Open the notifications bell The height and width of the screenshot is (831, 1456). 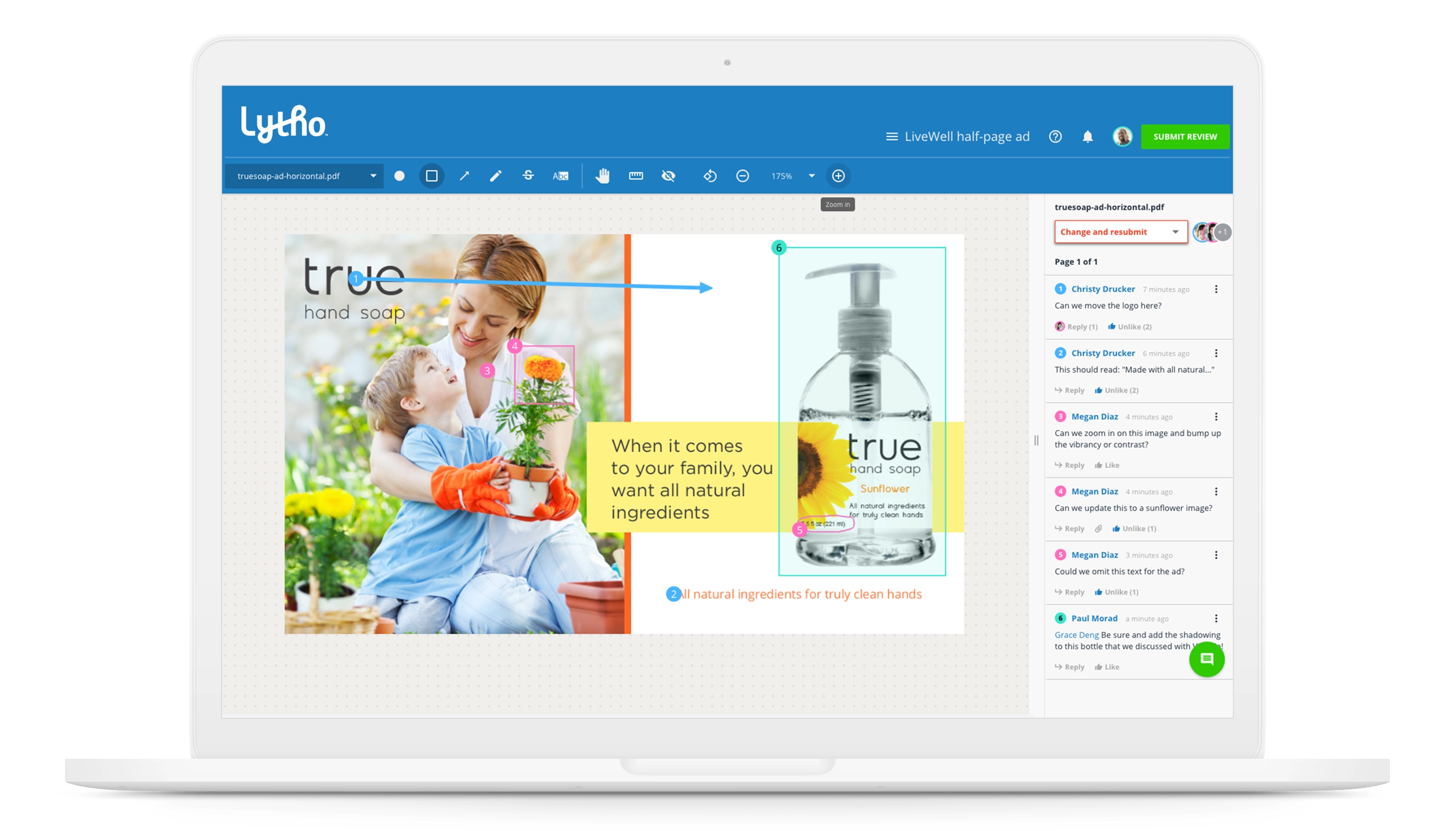1088,137
